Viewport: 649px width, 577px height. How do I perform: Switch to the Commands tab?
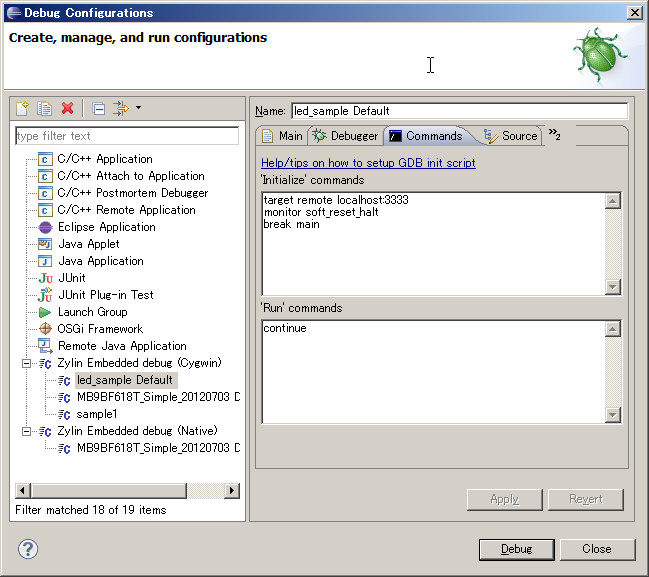coord(426,136)
